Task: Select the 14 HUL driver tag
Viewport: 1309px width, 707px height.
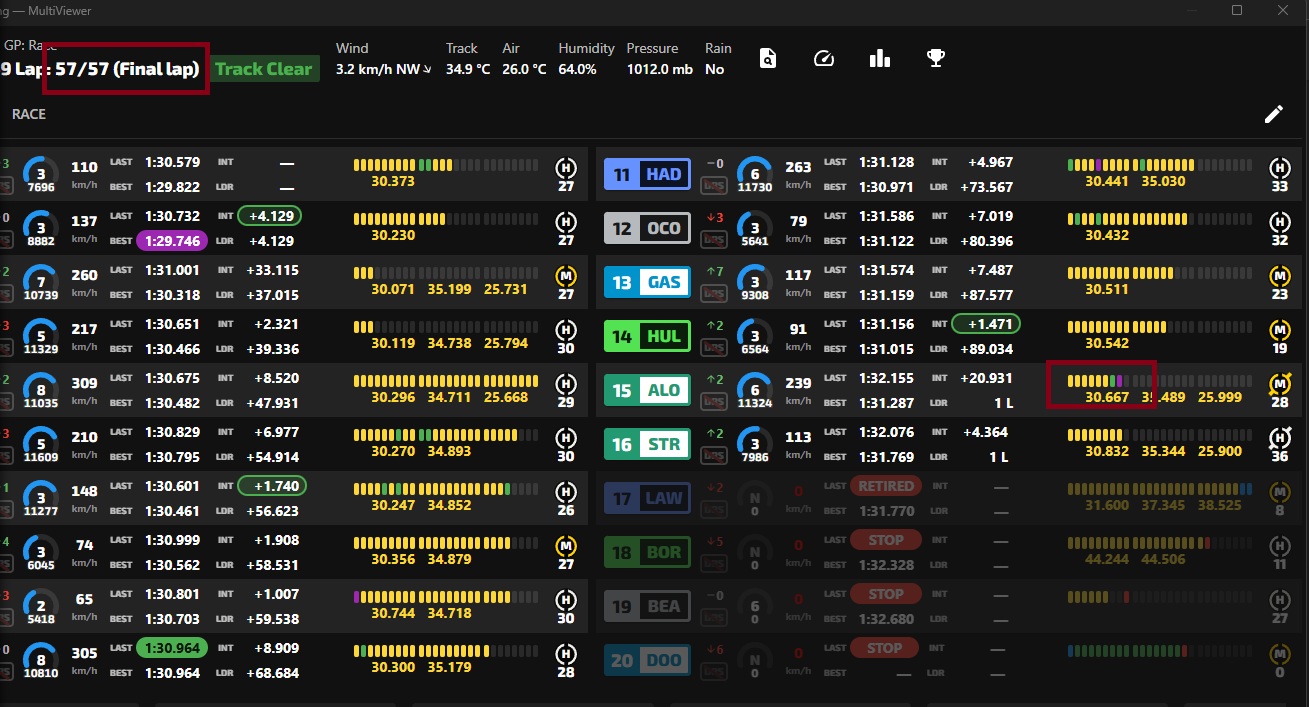Action: click(647, 336)
